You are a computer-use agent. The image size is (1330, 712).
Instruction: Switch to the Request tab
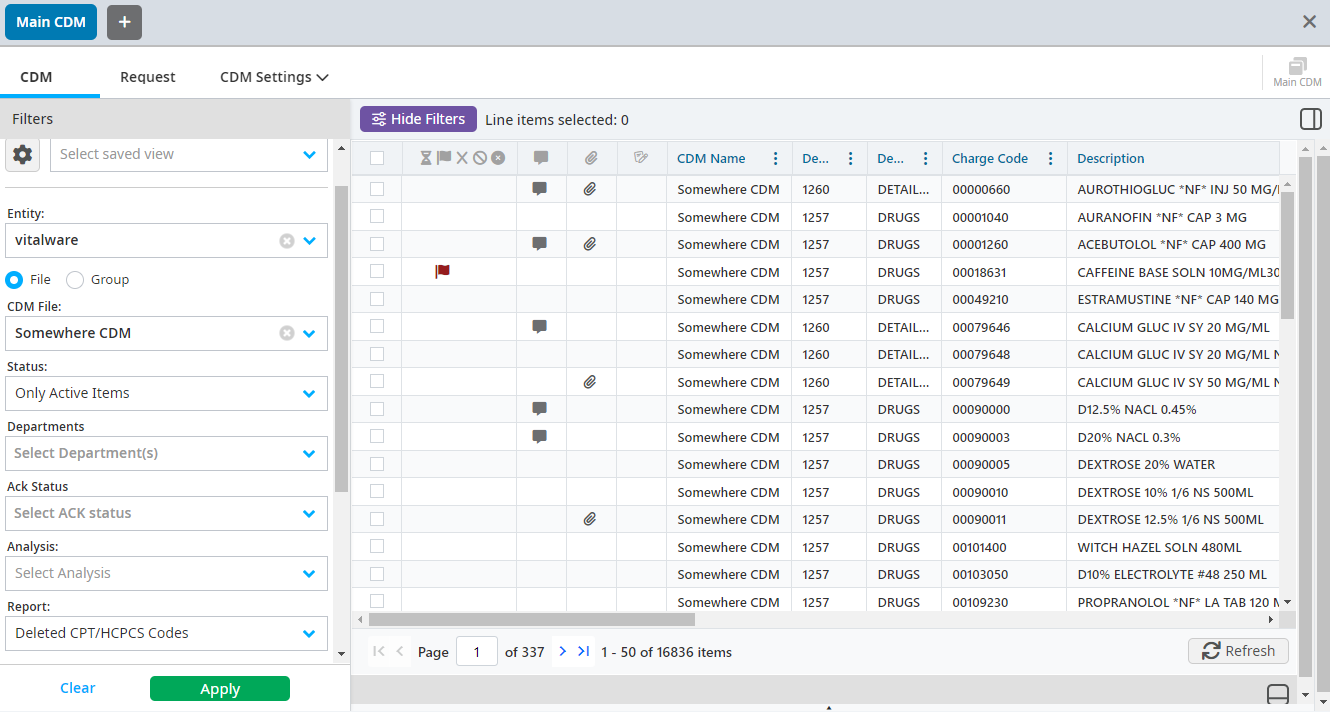tap(147, 77)
